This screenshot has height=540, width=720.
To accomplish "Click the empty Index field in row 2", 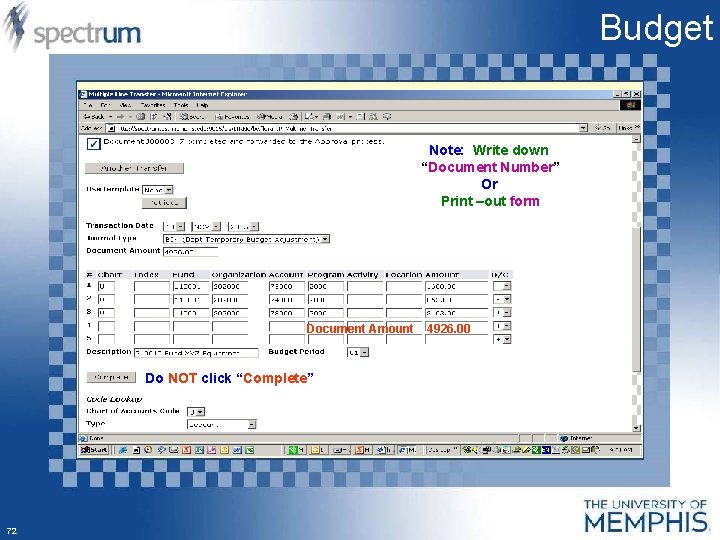I will click(x=152, y=300).
